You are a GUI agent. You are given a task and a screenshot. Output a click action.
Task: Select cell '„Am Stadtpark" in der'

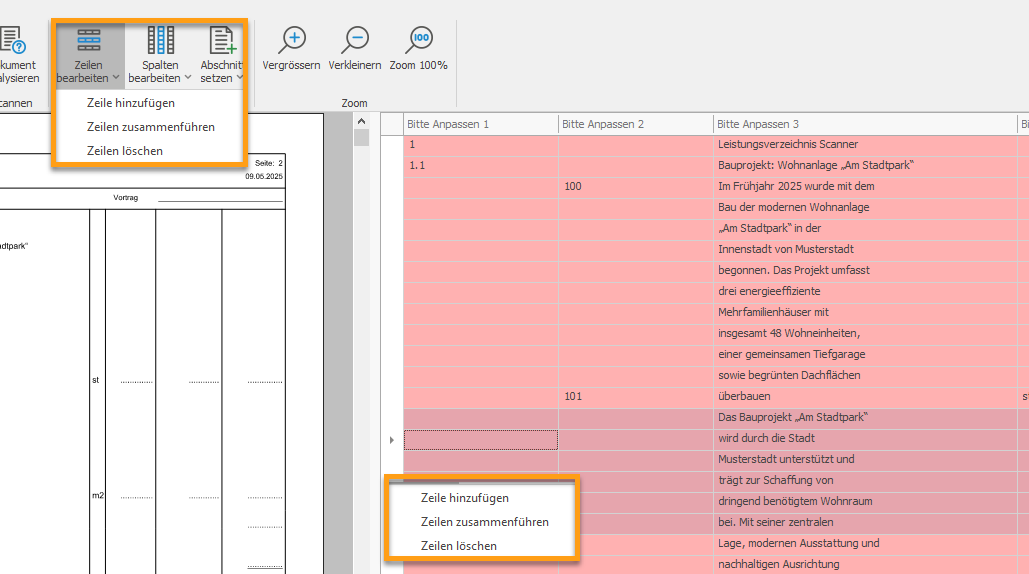coord(865,228)
